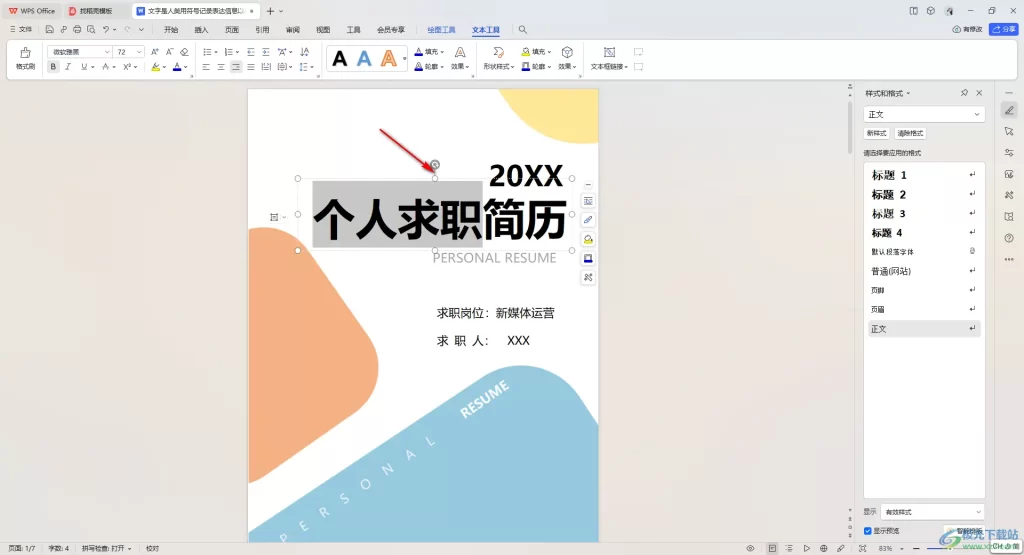Click the 分享 share button
The height and width of the screenshot is (555, 1024).
[1004, 29]
